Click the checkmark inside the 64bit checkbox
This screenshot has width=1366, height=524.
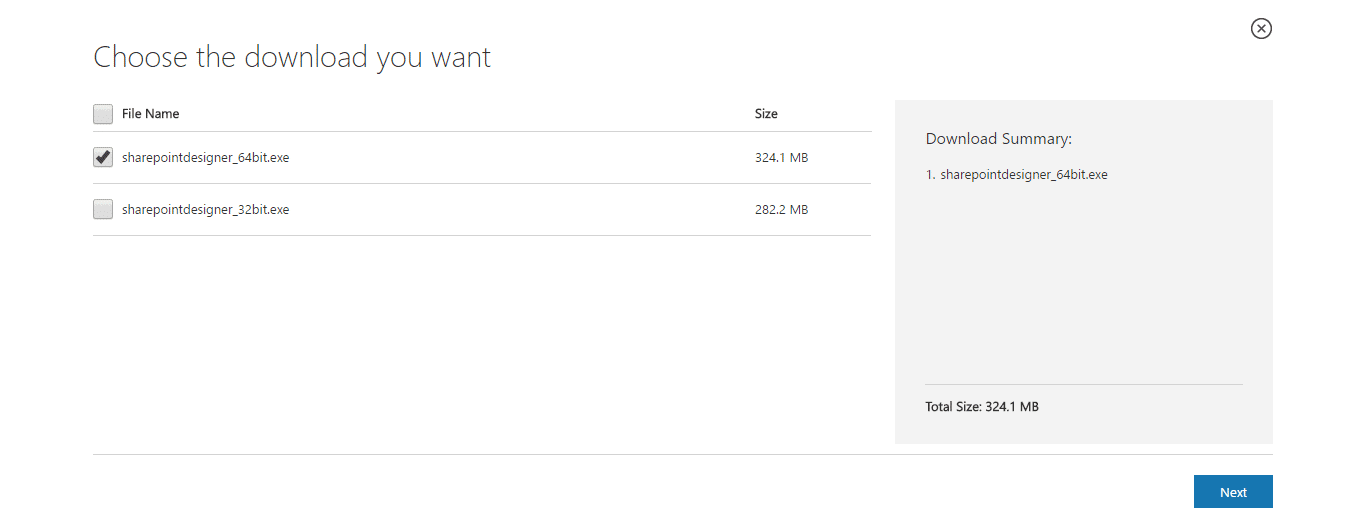coord(103,156)
